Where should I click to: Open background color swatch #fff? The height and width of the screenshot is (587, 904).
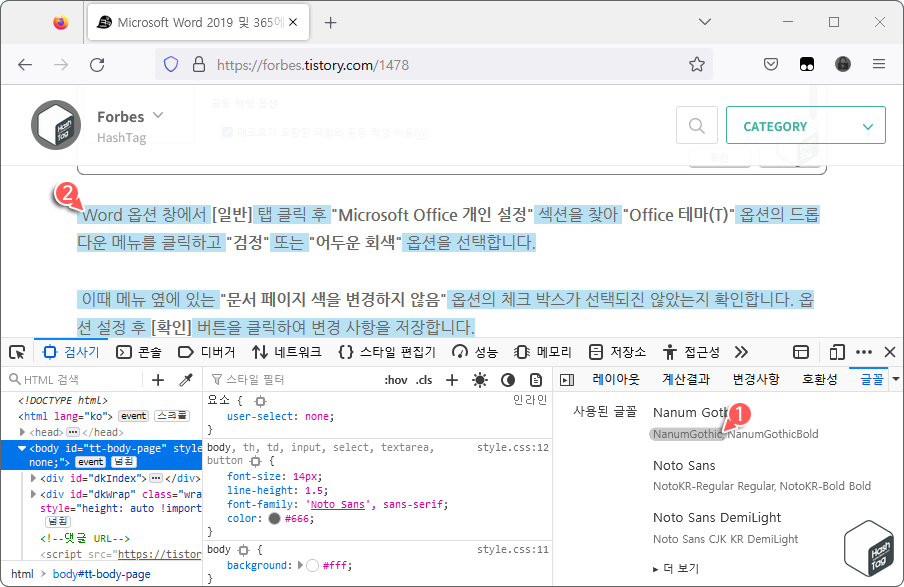point(312,566)
